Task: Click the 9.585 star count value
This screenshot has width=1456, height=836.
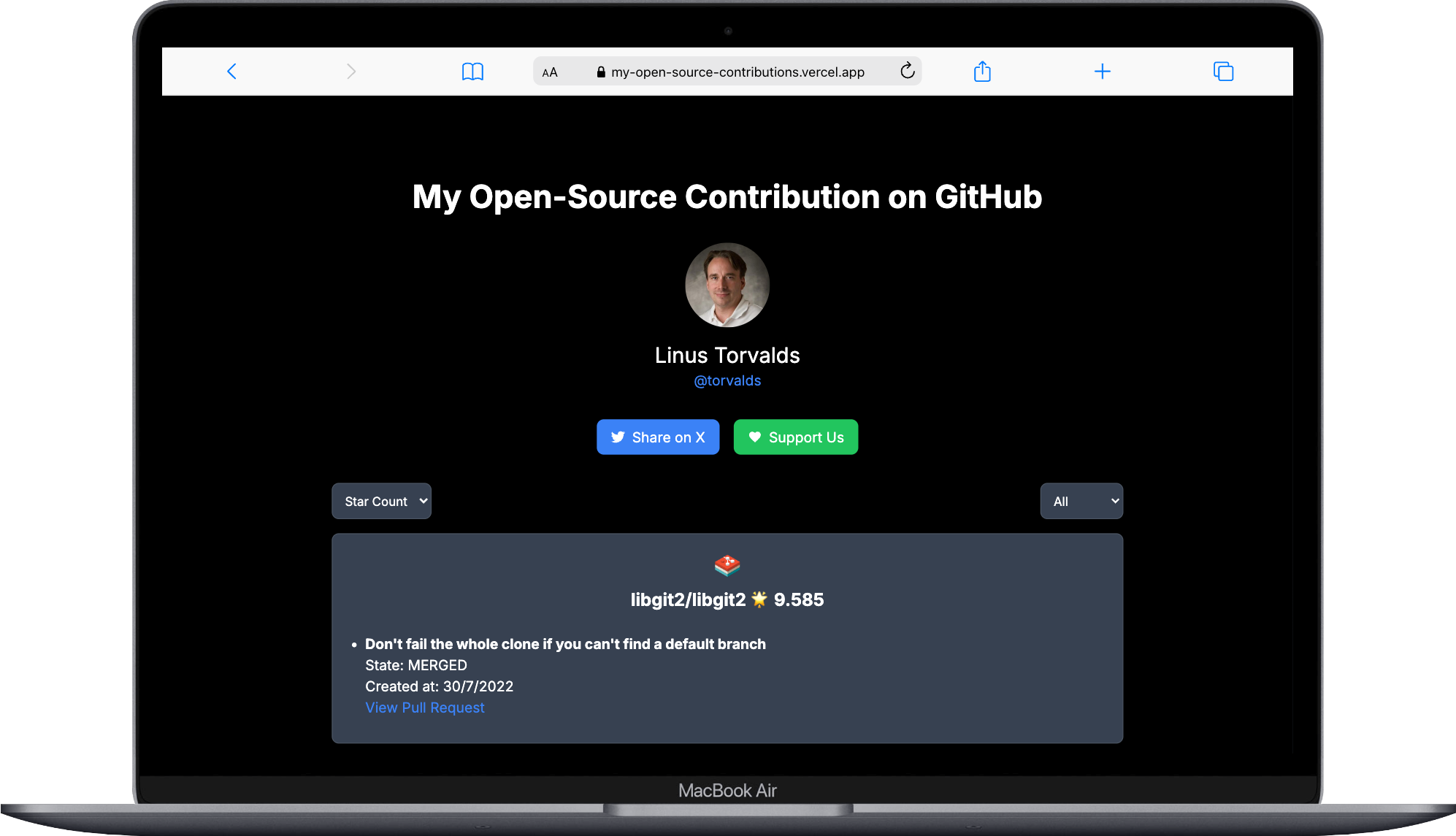Action: (799, 600)
